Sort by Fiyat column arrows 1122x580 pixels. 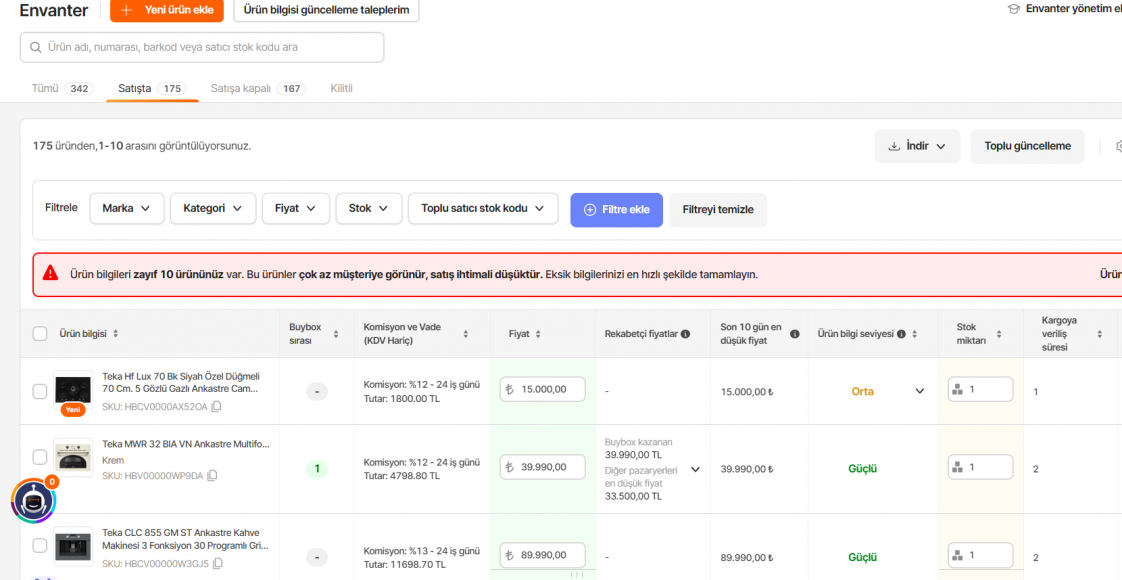539,334
